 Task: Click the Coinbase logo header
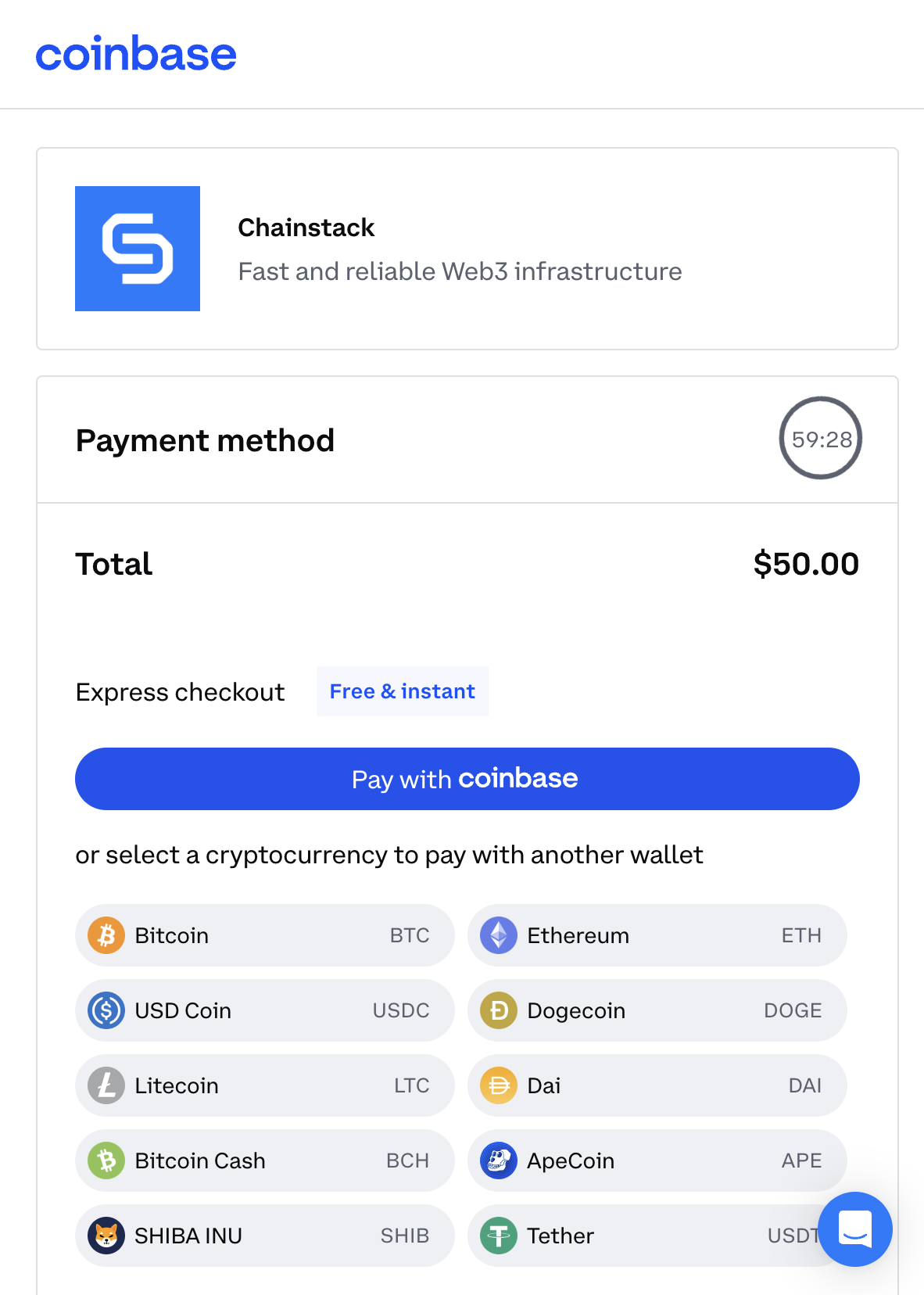point(136,54)
